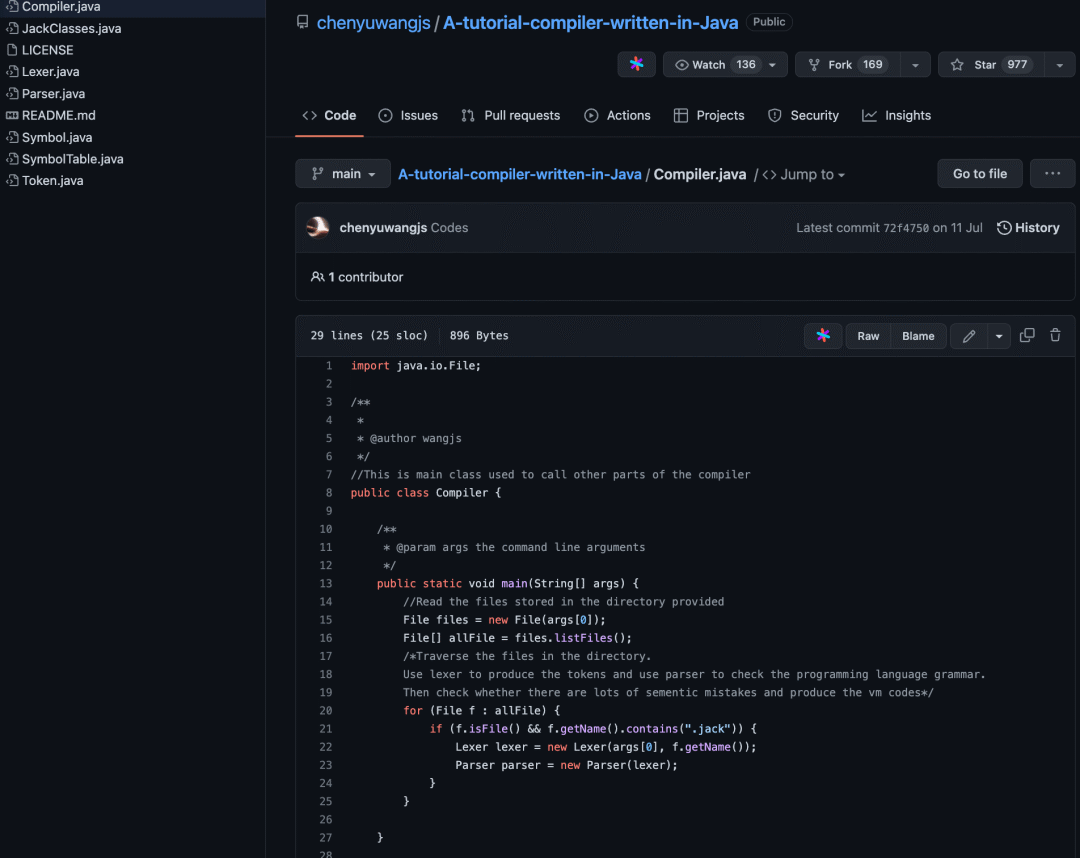Show the 1 contributor list
Image resolution: width=1080 pixels, height=858 pixels.
[x=357, y=277]
